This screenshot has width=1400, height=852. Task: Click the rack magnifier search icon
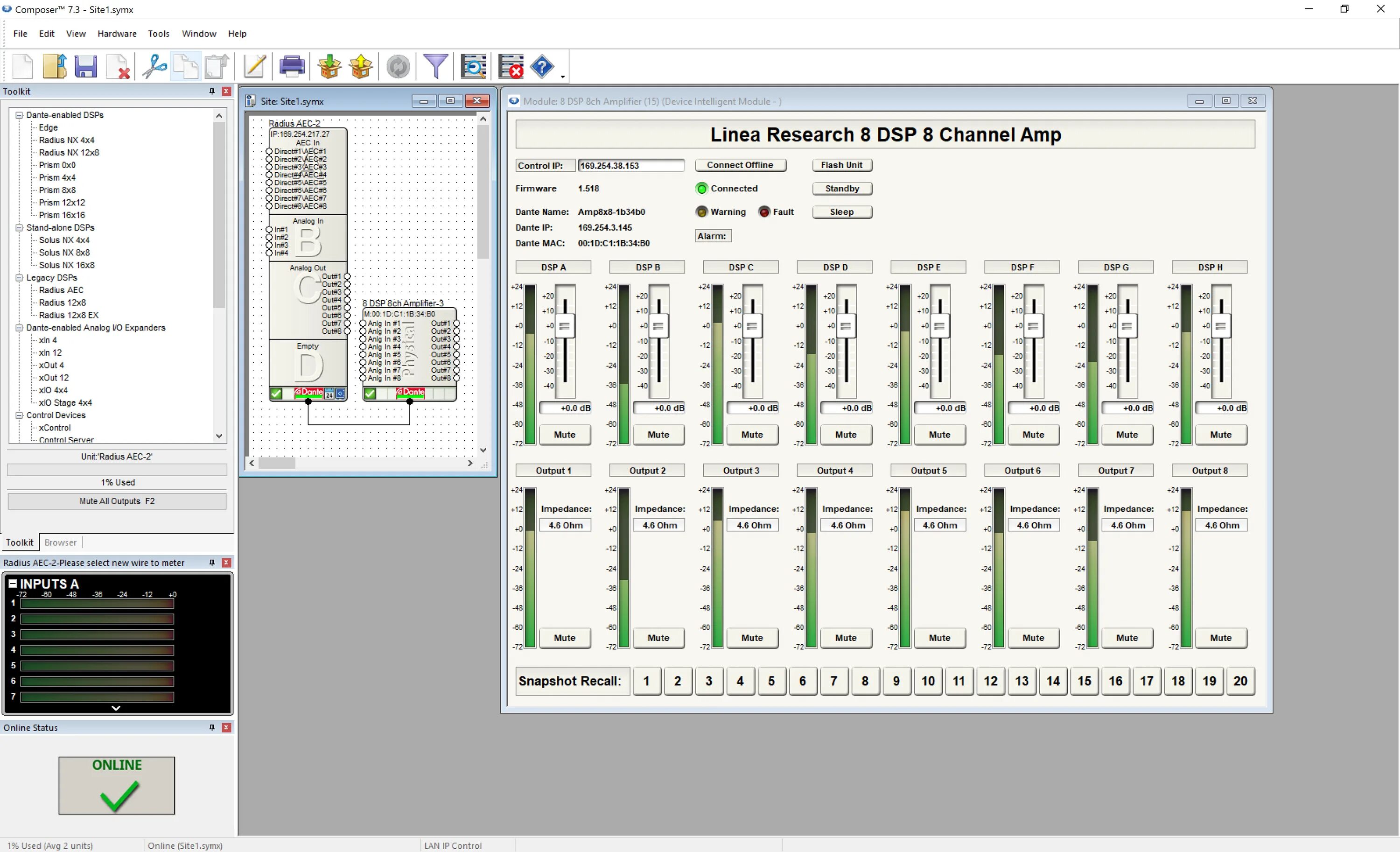click(473, 66)
